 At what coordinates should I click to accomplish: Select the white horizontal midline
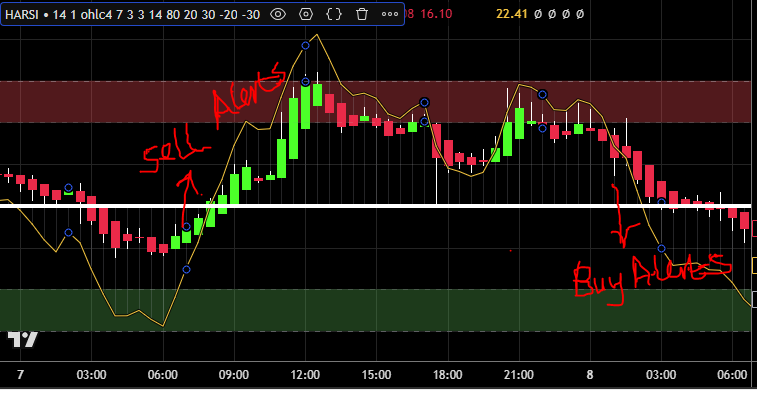376,206
